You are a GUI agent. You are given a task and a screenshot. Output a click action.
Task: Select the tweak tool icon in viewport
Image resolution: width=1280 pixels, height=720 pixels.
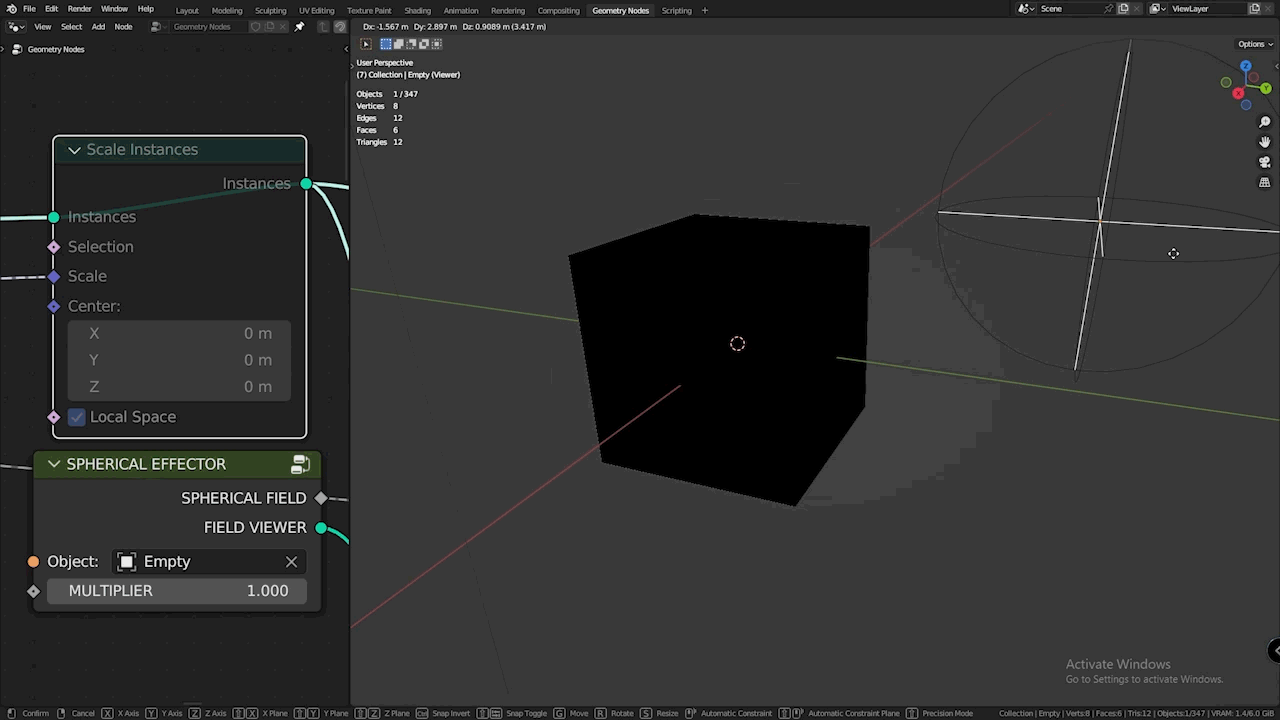pyautogui.click(x=366, y=44)
